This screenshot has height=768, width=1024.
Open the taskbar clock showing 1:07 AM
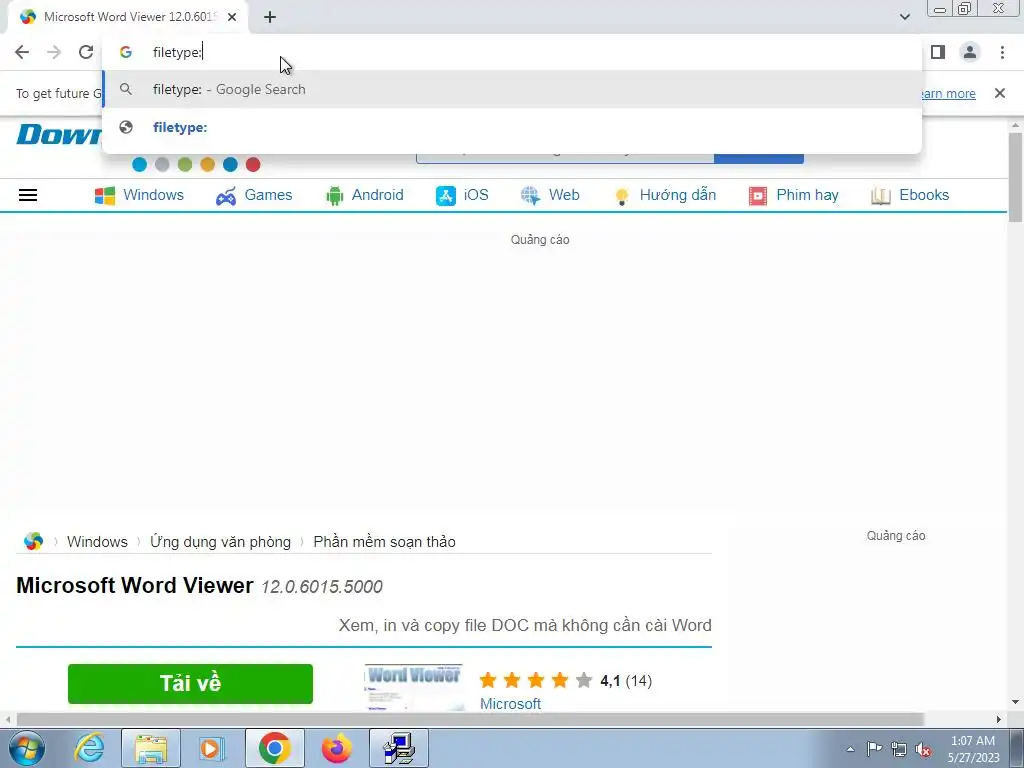tap(973, 749)
